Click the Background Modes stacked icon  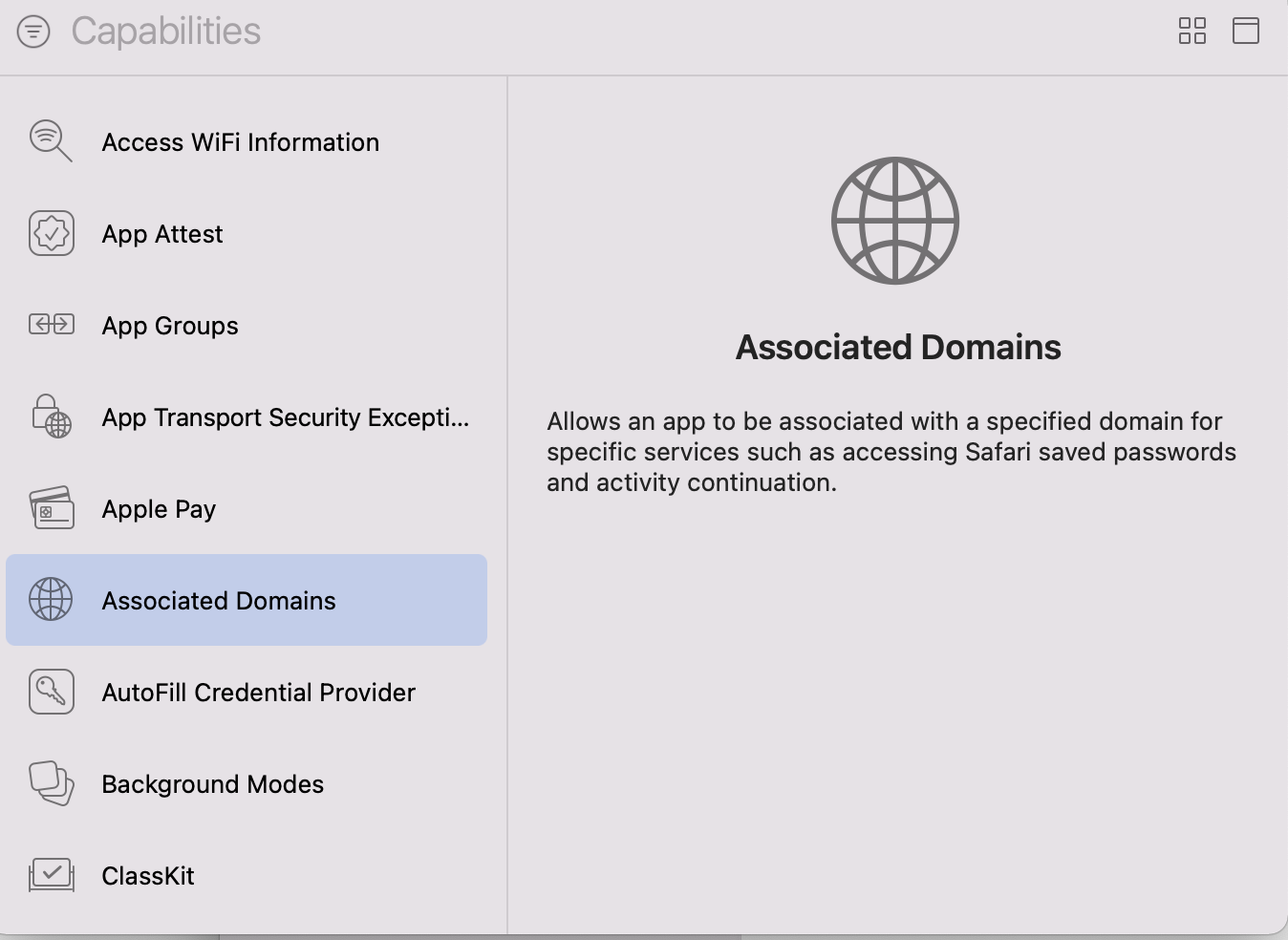52,783
